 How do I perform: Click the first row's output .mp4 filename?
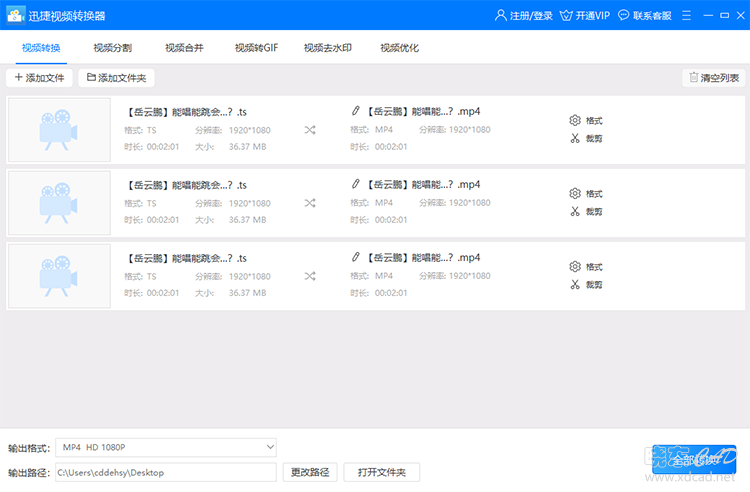(x=423, y=111)
